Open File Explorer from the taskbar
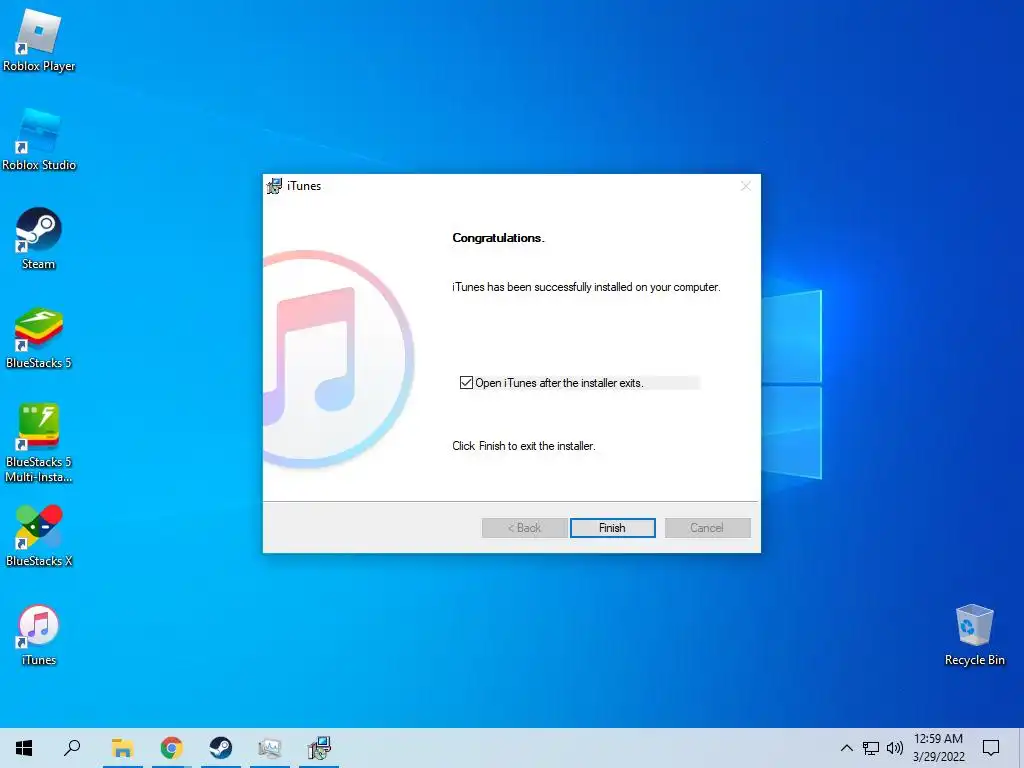This screenshot has width=1024, height=768. coord(122,748)
